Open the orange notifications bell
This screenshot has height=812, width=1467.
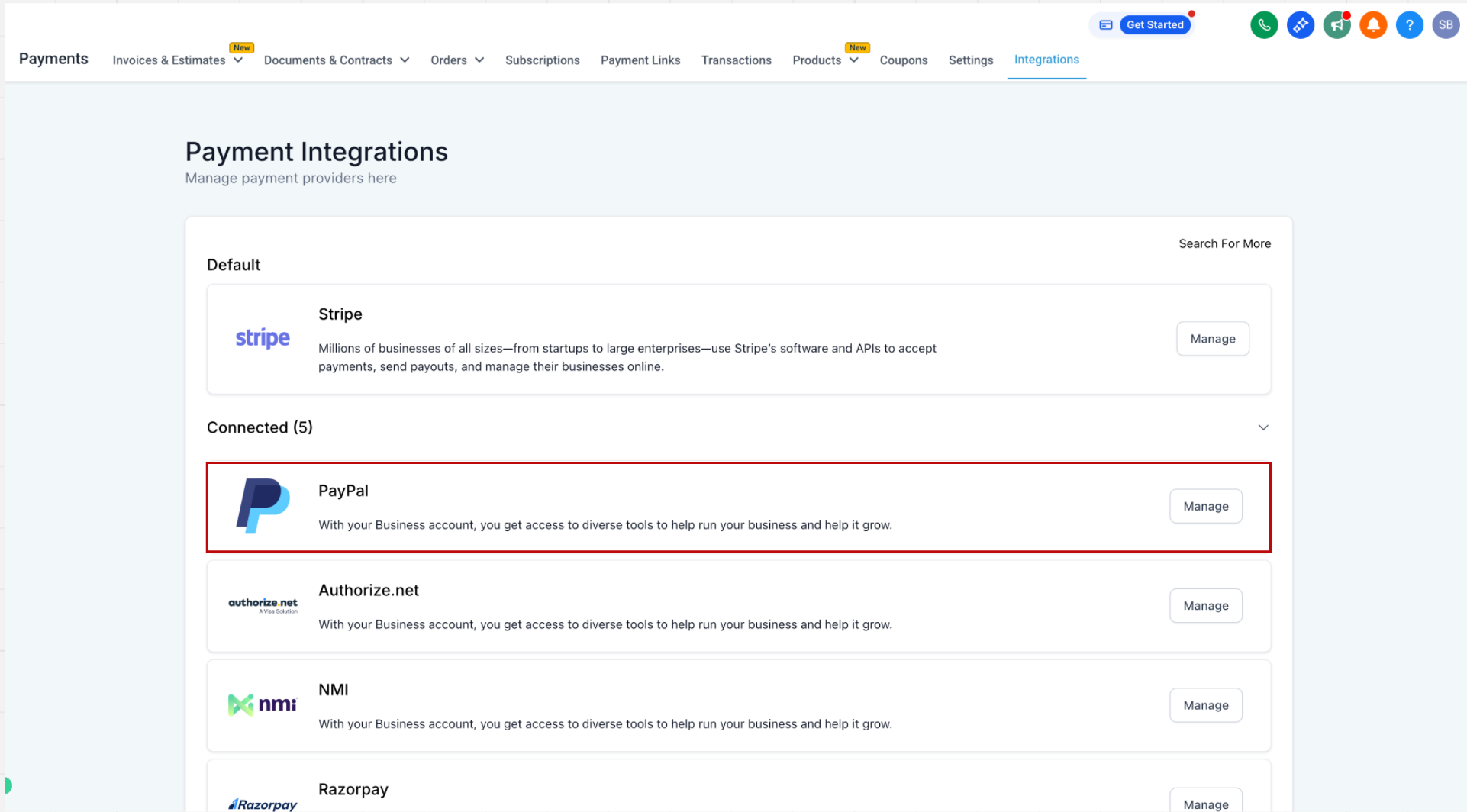click(x=1372, y=25)
